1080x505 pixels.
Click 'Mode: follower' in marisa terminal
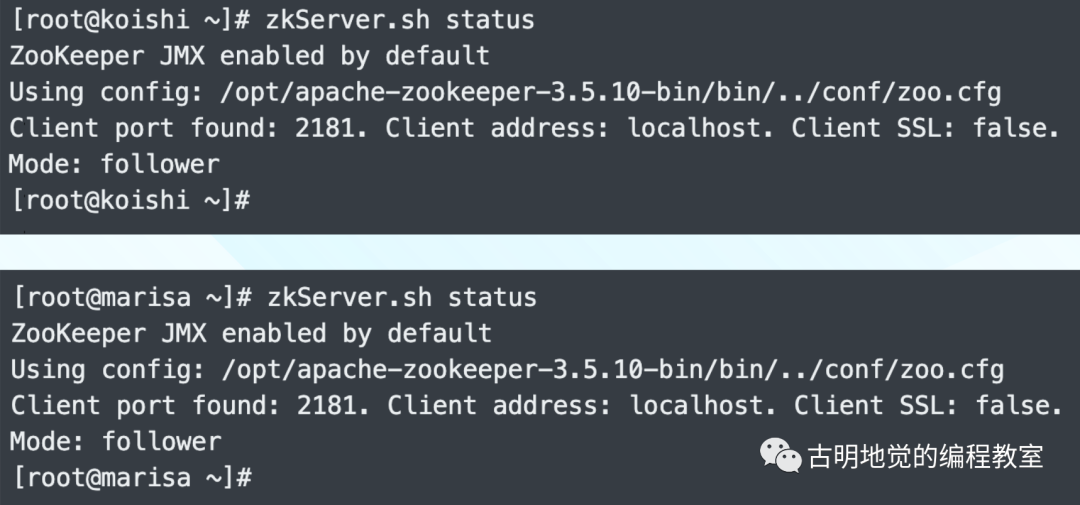pyautogui.click(x=116, y=441)
